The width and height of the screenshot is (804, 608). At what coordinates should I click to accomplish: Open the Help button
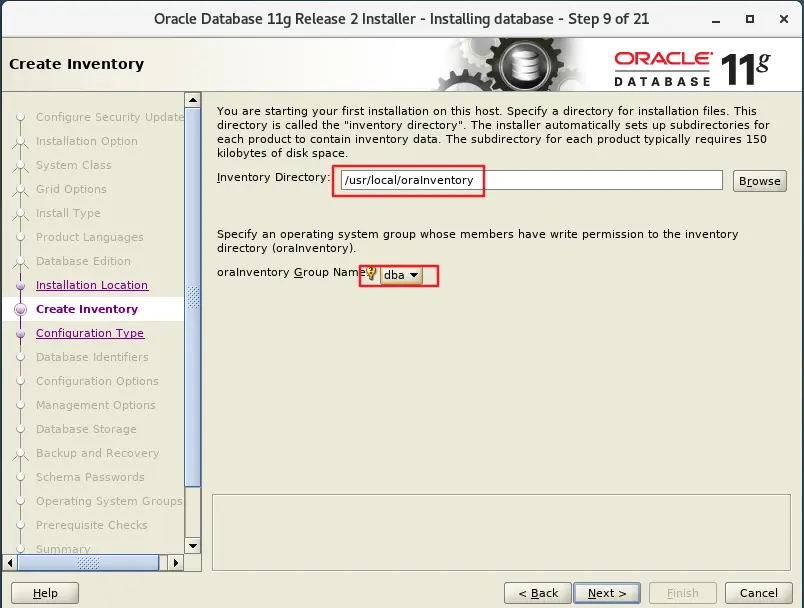(x=45, y=593)
